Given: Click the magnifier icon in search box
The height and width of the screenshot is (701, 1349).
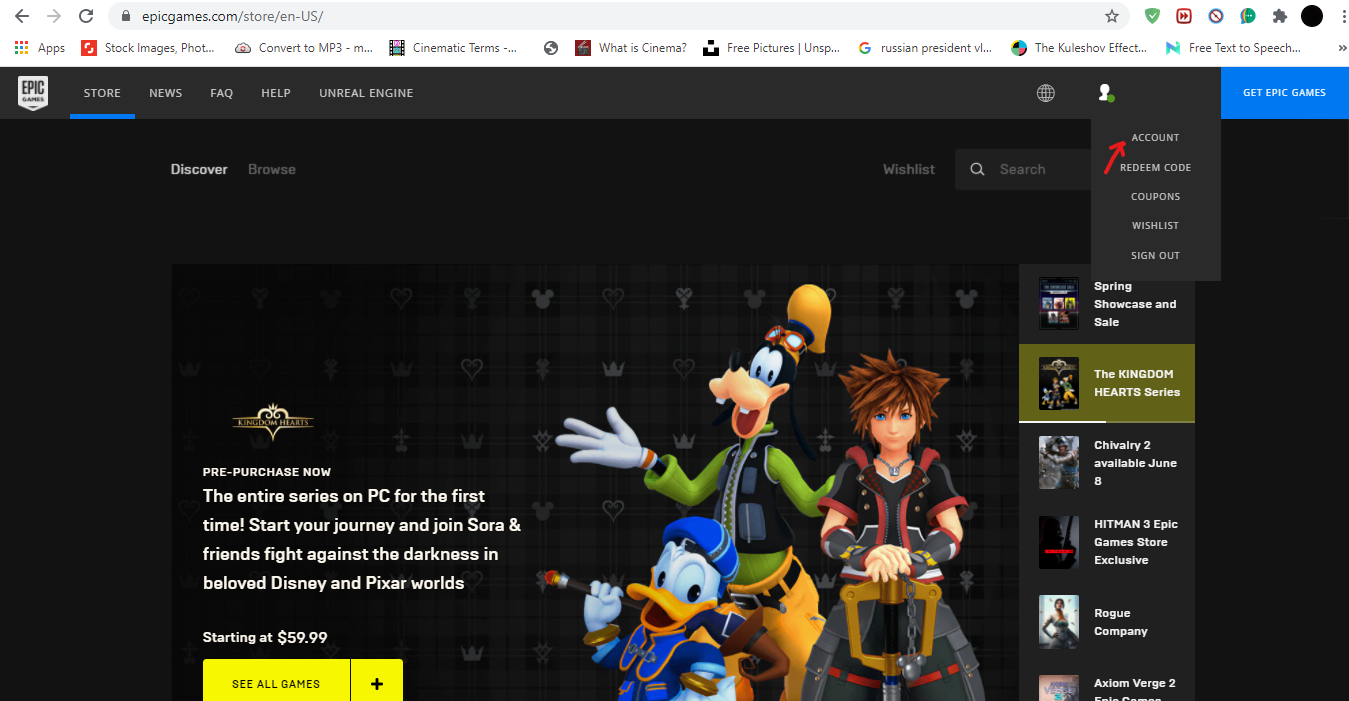Looking at the screenshot, I should click(x=977, y=170).
